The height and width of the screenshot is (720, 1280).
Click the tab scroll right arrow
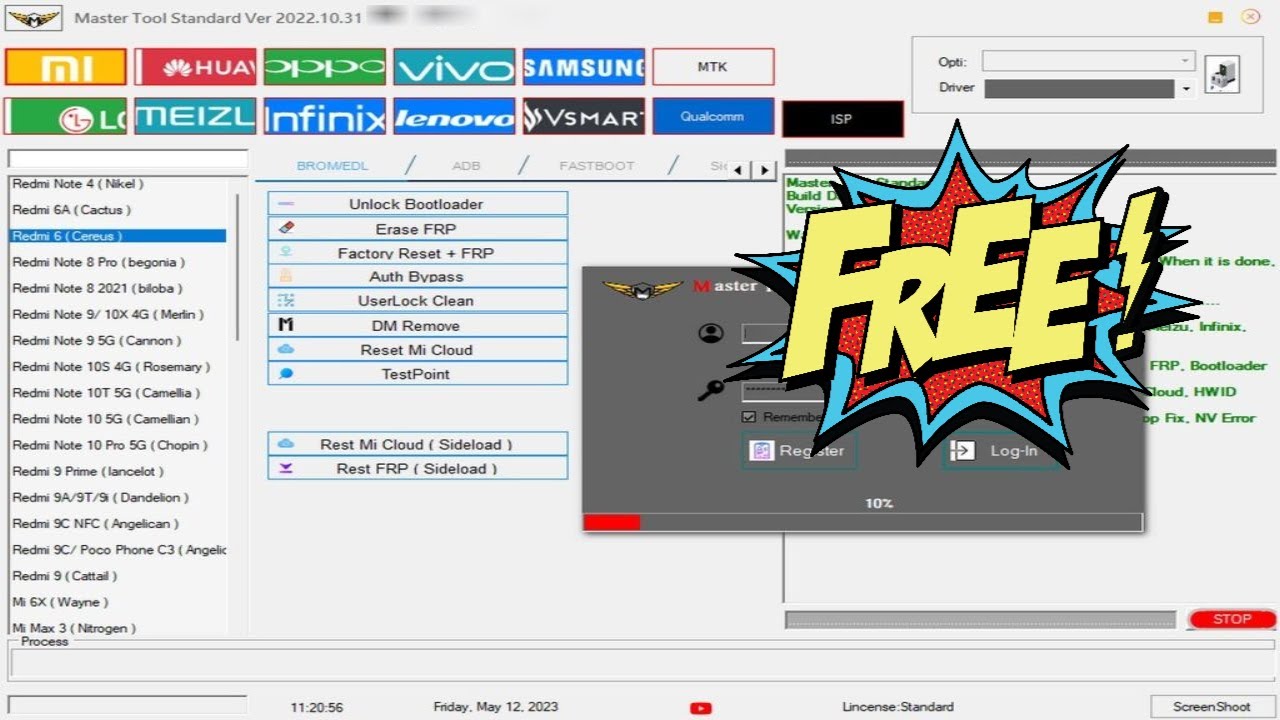[x=764, y=170]
